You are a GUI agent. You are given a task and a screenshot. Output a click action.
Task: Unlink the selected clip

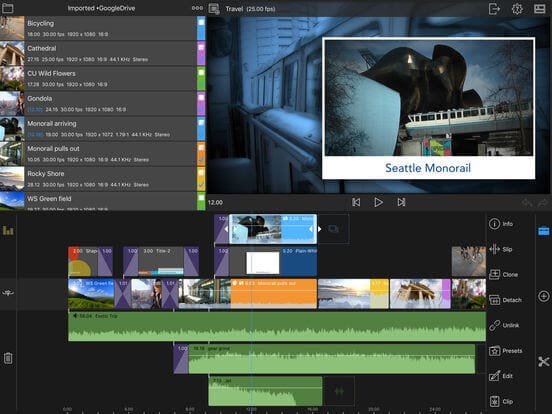click(504, 325)
